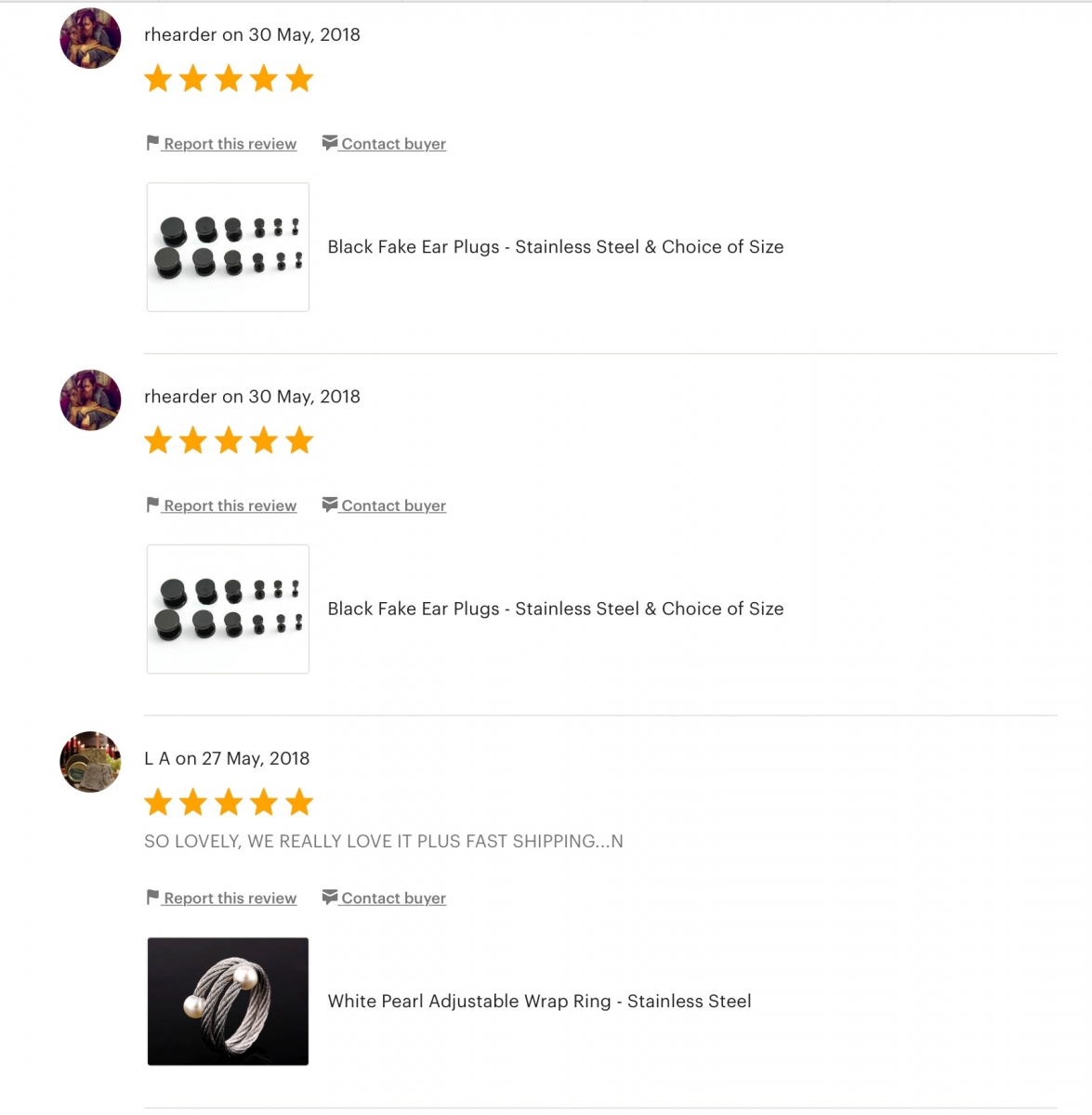This screenshot has width=1092, height=1115.
Task: Click the flag icon in first rhearder review
Action: point(152,142)
